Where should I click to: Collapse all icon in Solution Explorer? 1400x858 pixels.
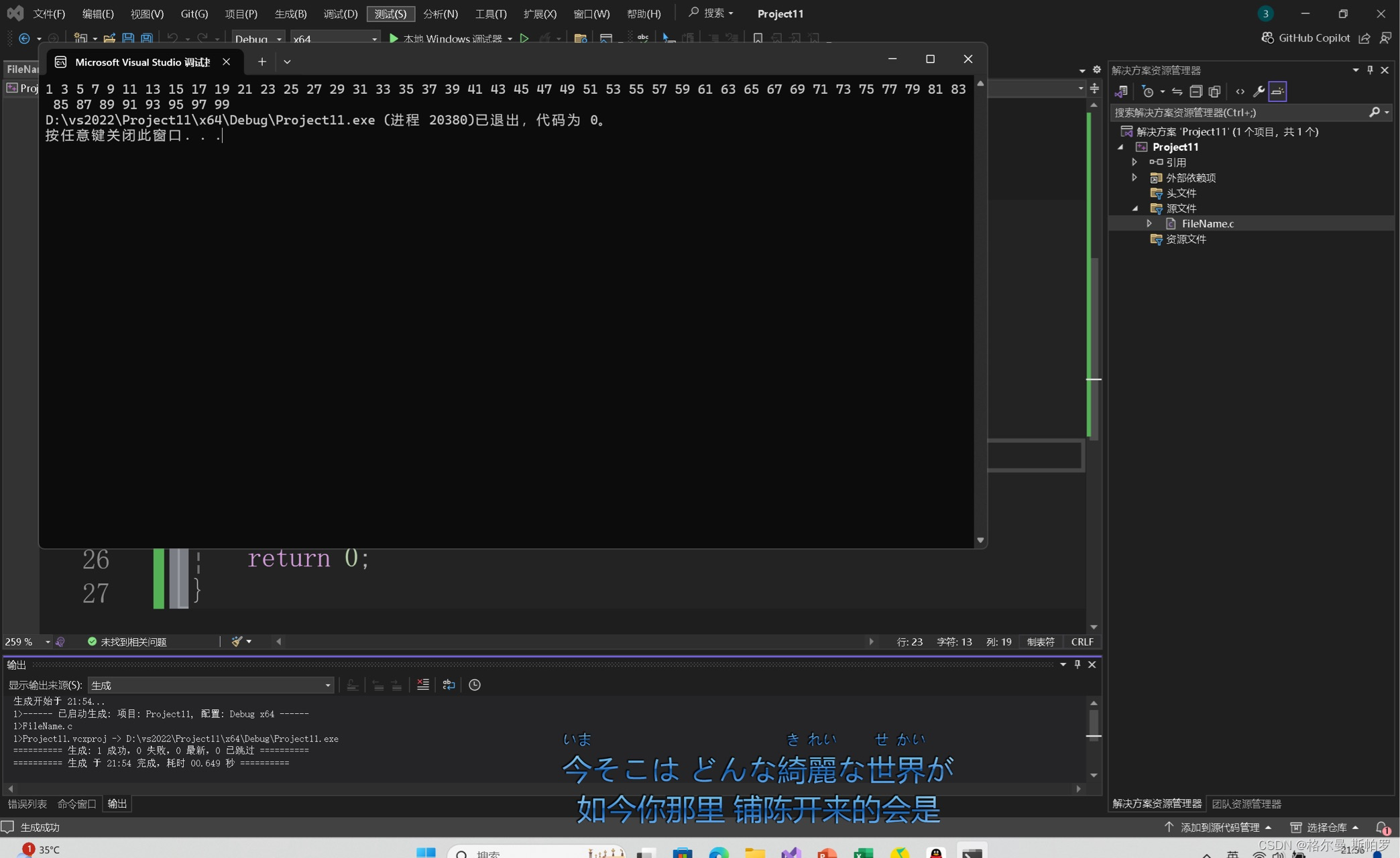(1195, 91)
